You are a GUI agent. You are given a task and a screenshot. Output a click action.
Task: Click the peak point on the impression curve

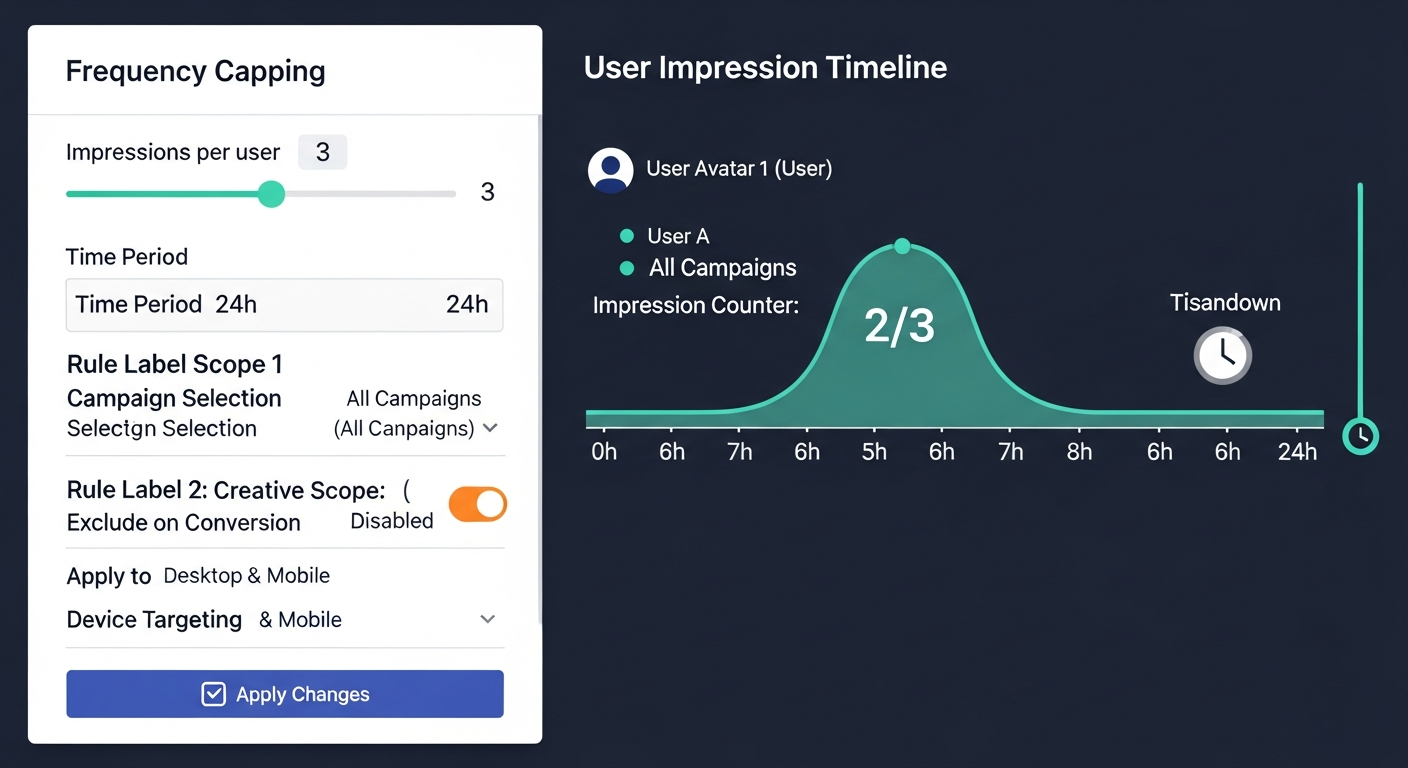tap(902, 246)
